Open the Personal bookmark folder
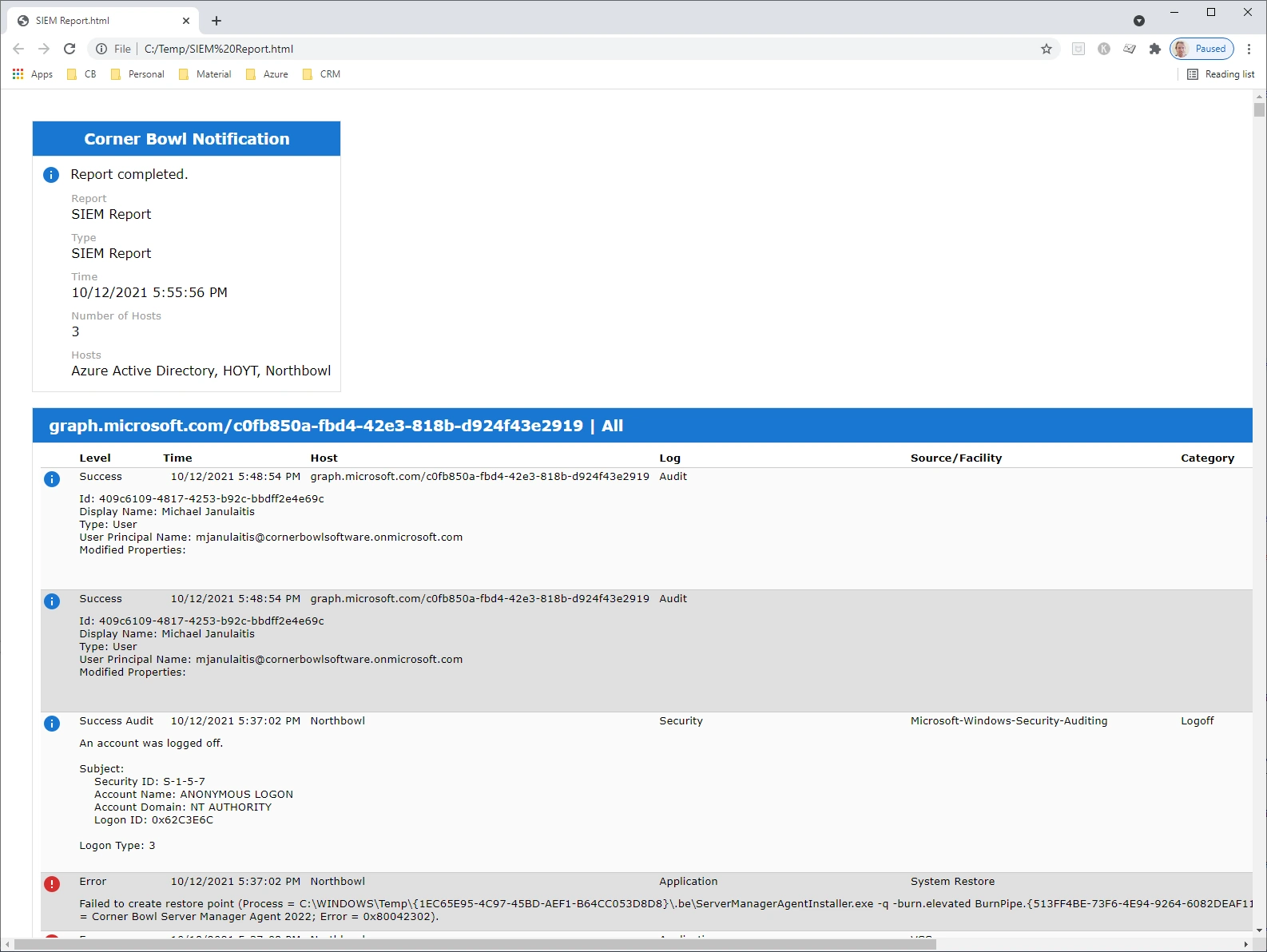 (x=137, y=74)
